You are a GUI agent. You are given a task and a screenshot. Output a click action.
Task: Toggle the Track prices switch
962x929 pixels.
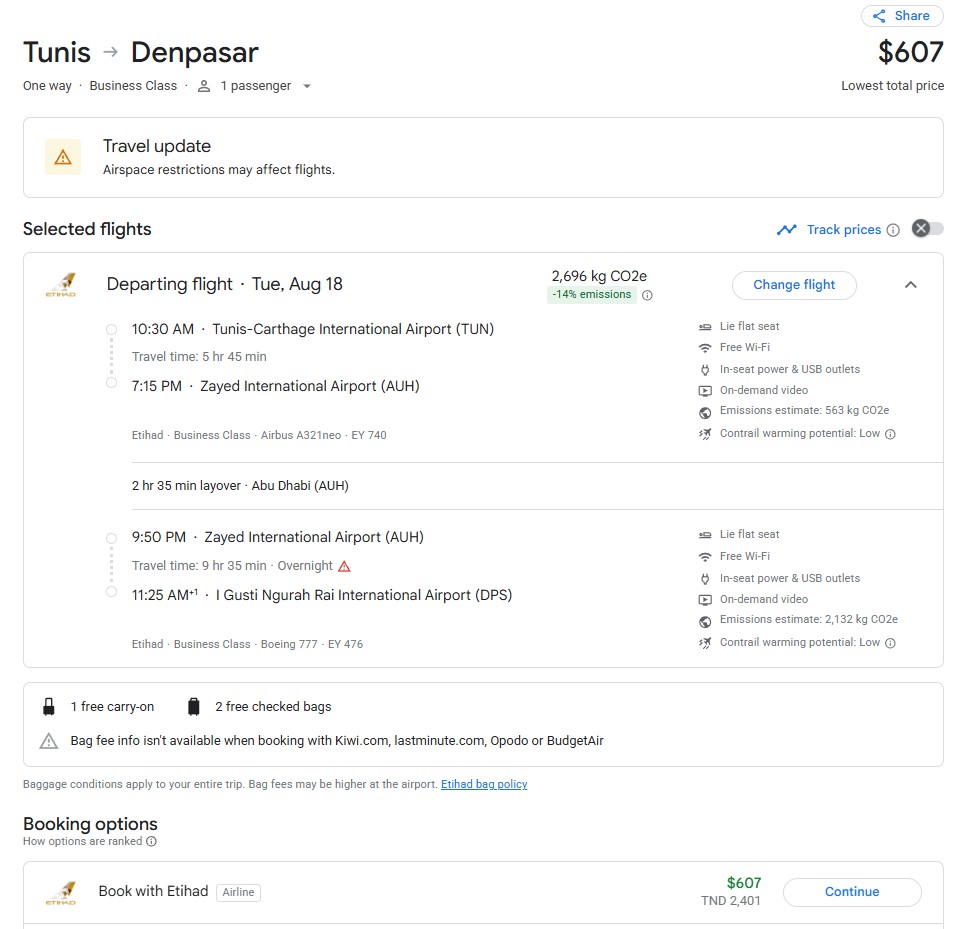(927, 229)
